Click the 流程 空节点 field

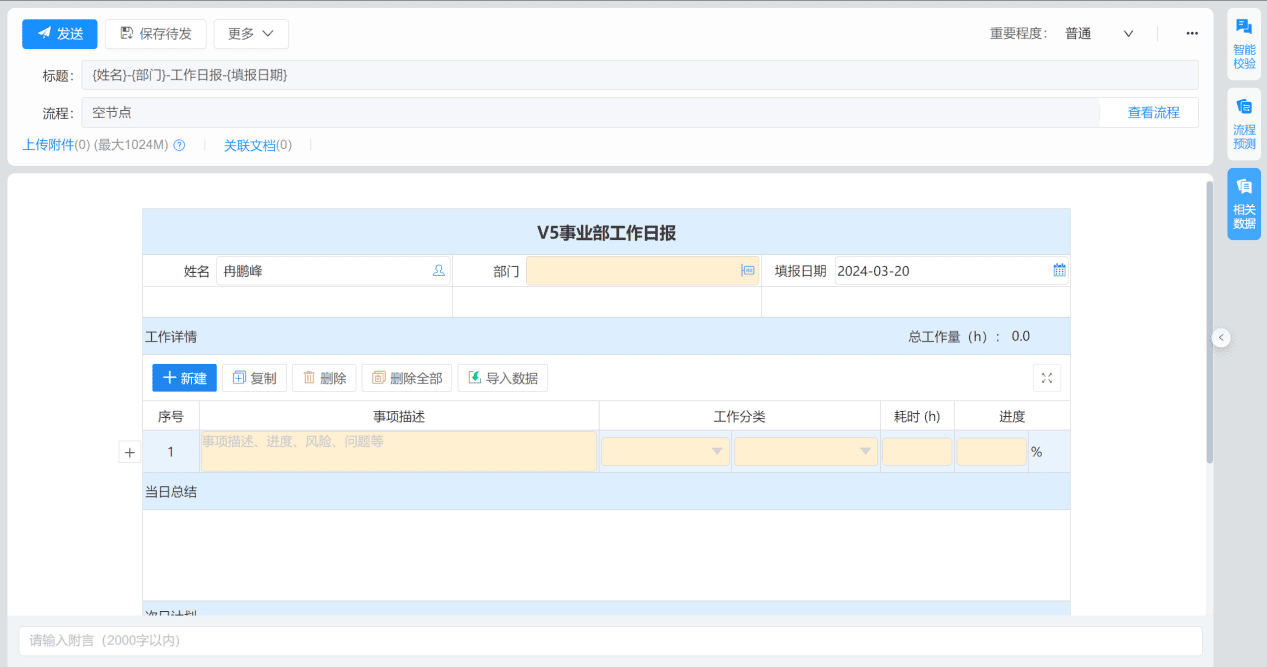pos(590,113)
